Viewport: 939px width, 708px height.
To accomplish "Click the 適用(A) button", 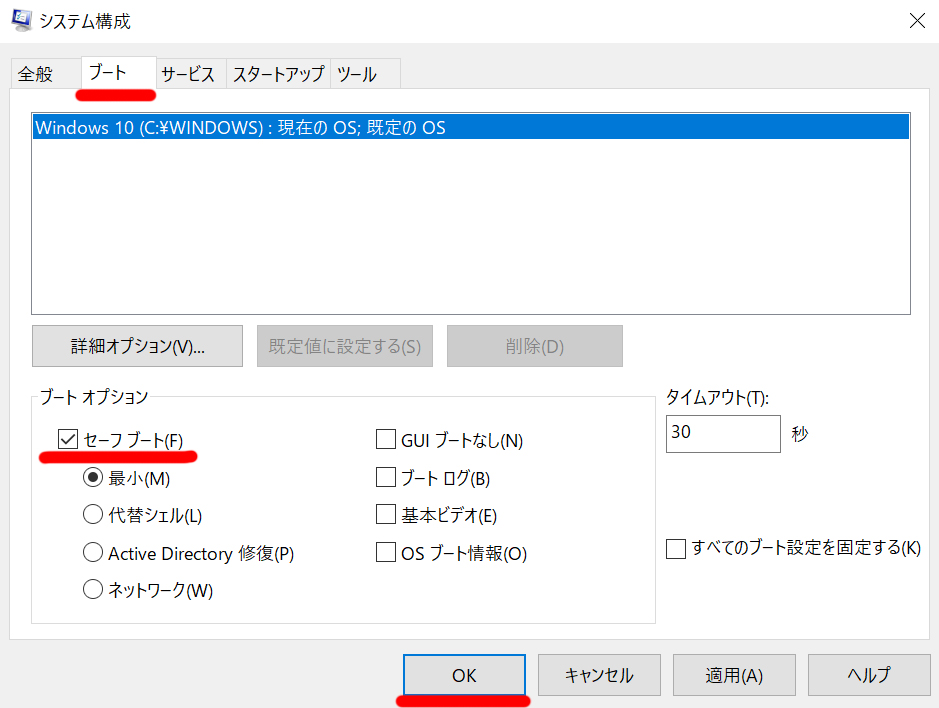I will coord(734,676).
